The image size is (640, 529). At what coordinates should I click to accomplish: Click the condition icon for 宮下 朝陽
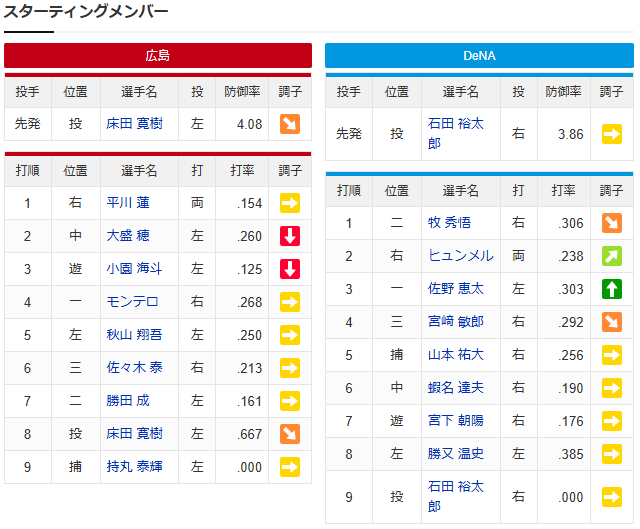612,421
